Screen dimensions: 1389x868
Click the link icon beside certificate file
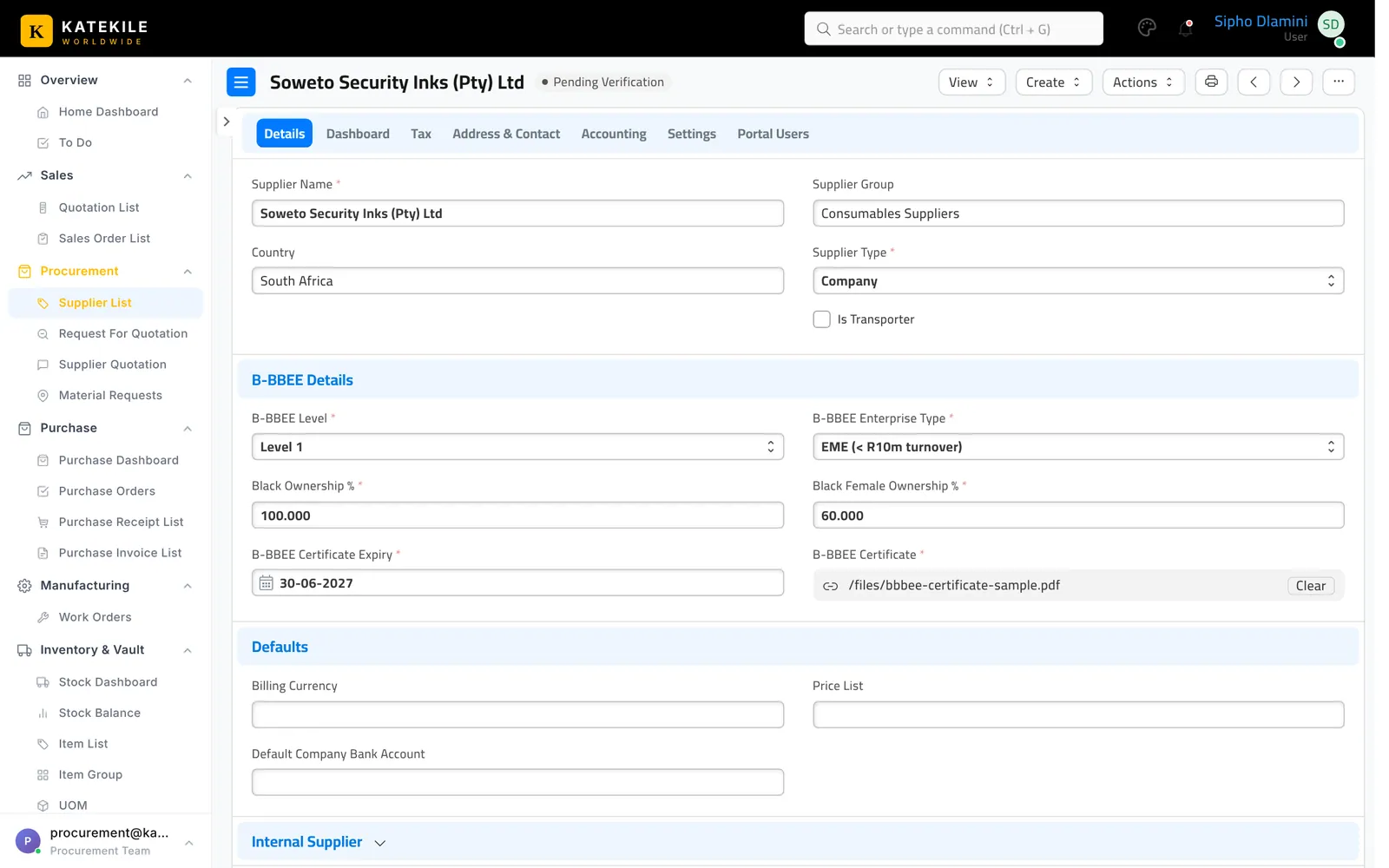point(831,586)
